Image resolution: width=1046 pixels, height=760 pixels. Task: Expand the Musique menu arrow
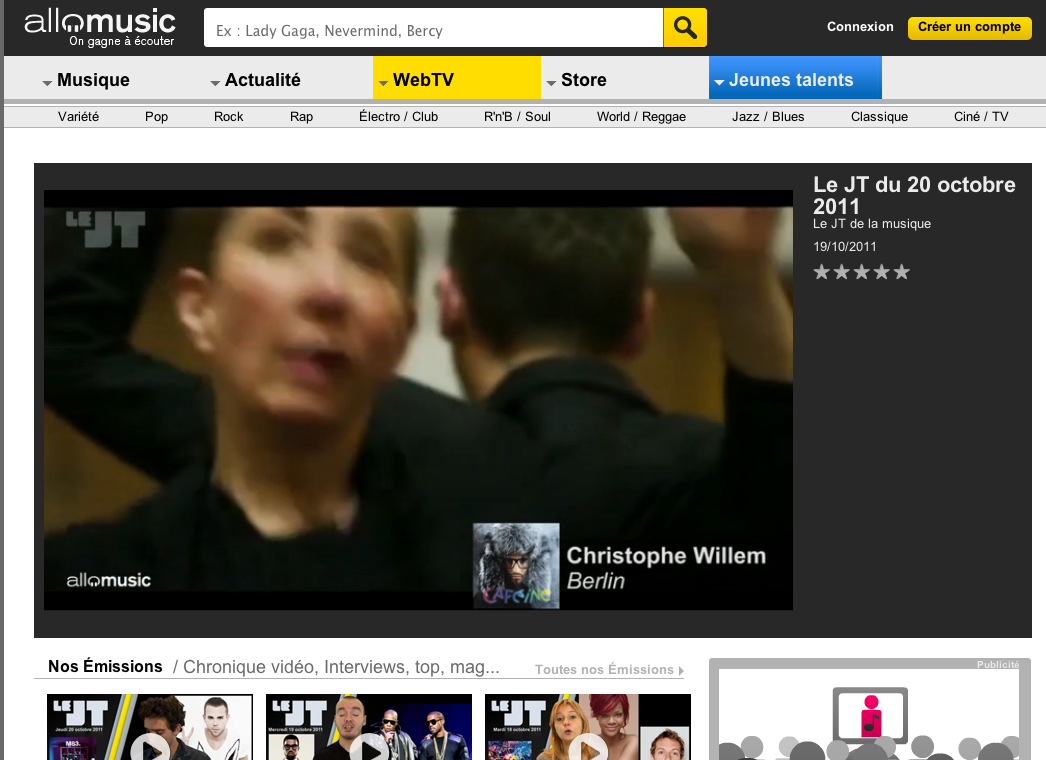point(47,83)
